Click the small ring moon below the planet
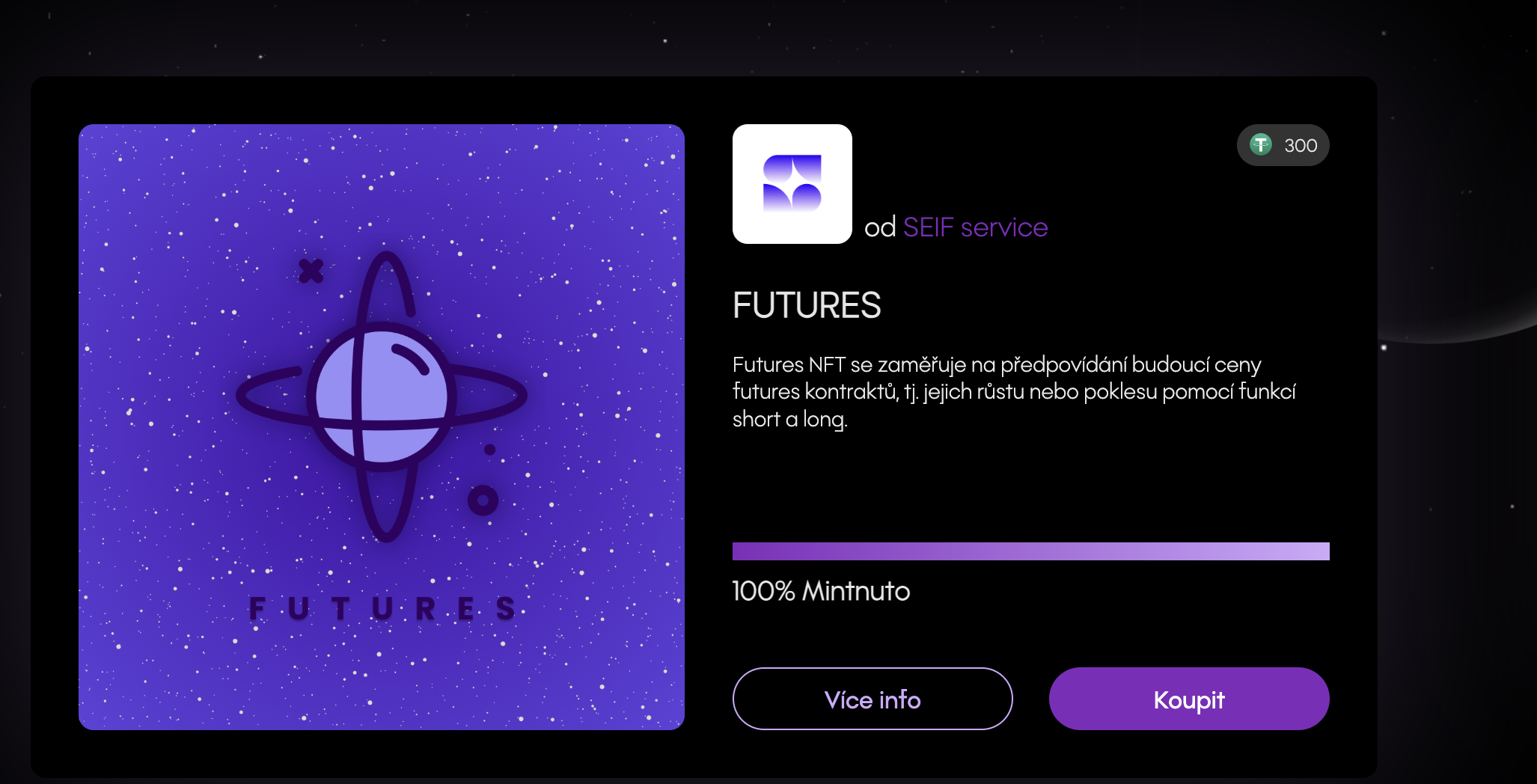The width and height of the screenshot is (1537, 784). (483, 500)
